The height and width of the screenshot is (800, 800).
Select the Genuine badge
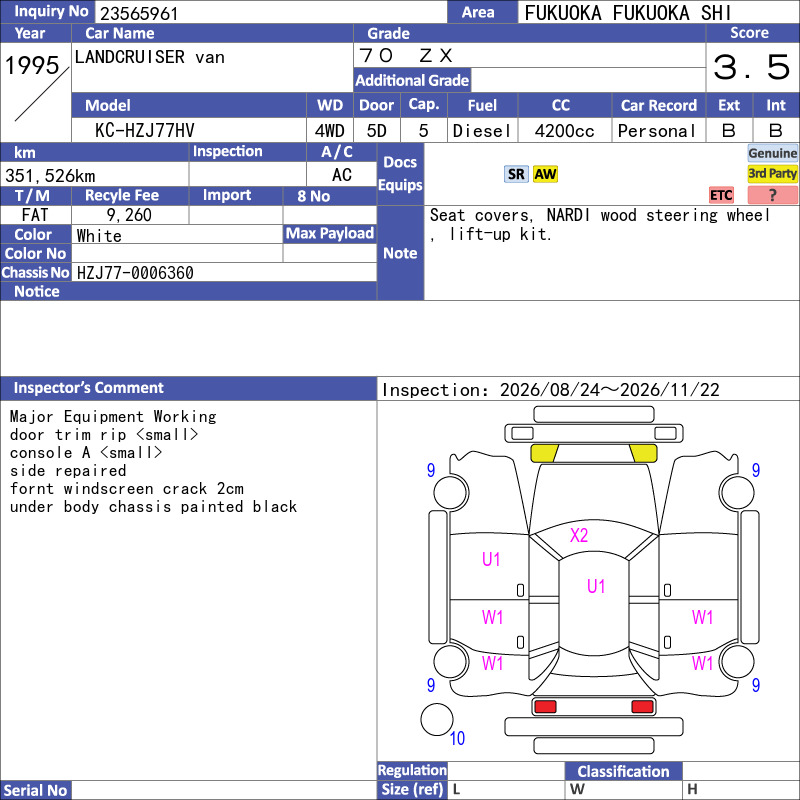coord(772,153)
